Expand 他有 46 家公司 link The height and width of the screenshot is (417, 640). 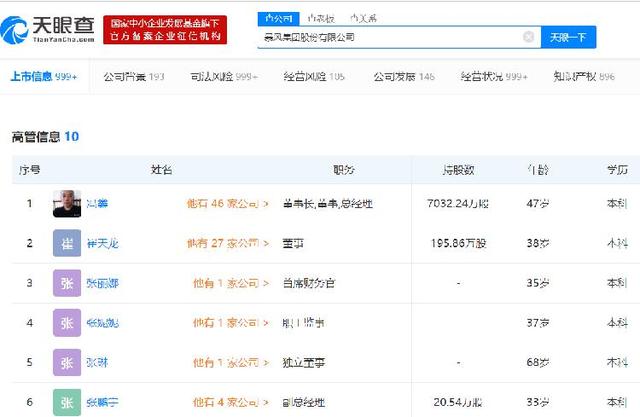click(x=228, y=203)
